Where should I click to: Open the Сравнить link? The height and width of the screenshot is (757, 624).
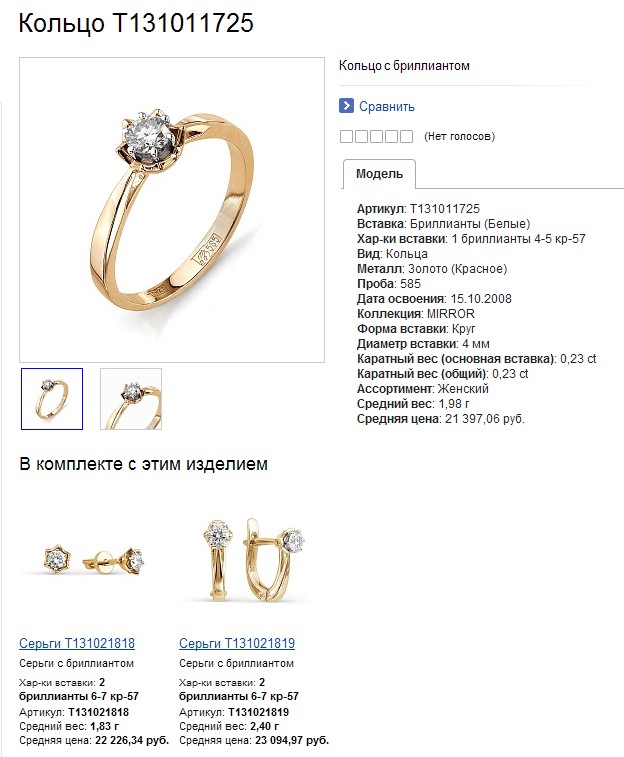tap(387, 106)
